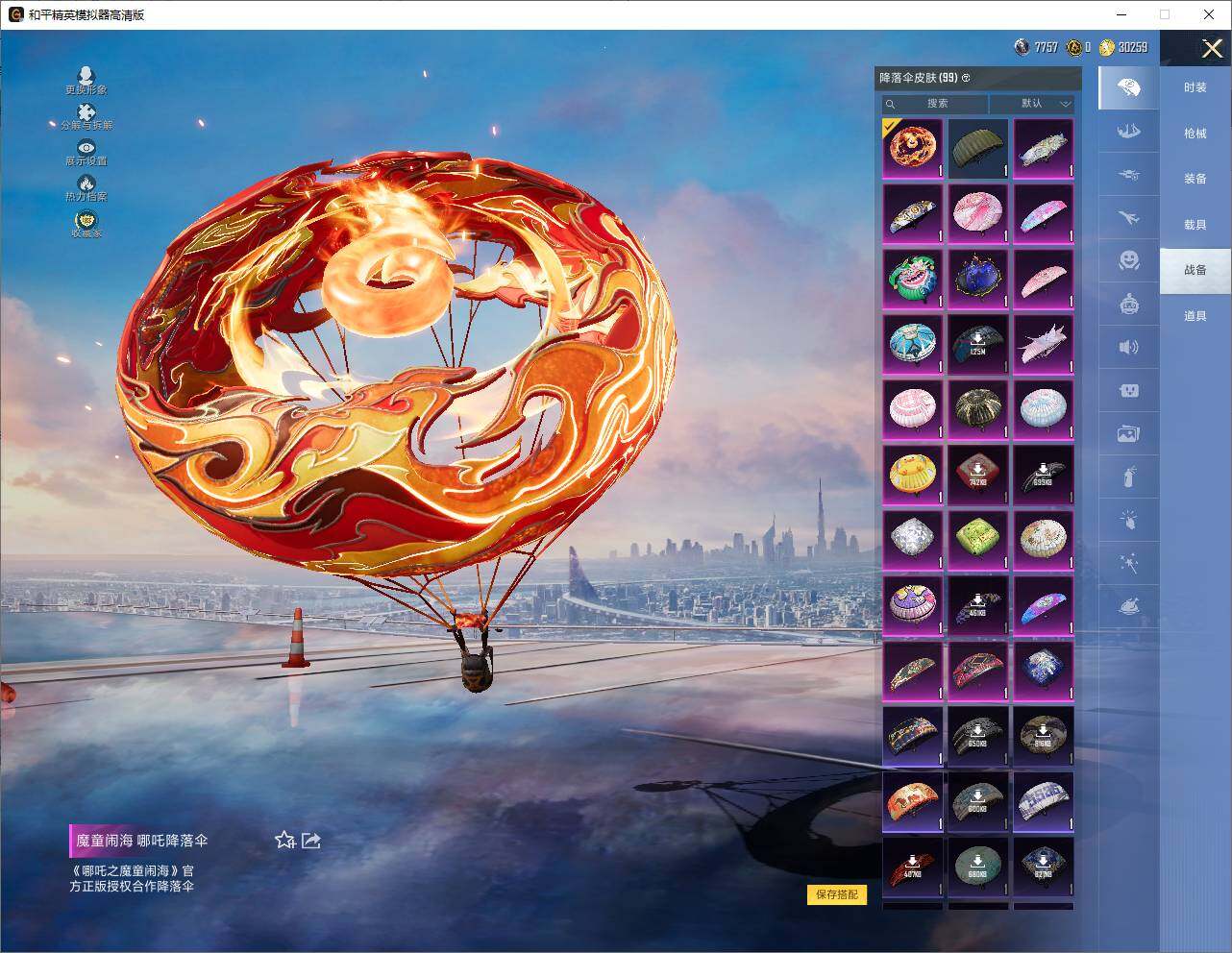
Task: Select the dark blue starry parachute thumbnail
Action: [978, 280]
